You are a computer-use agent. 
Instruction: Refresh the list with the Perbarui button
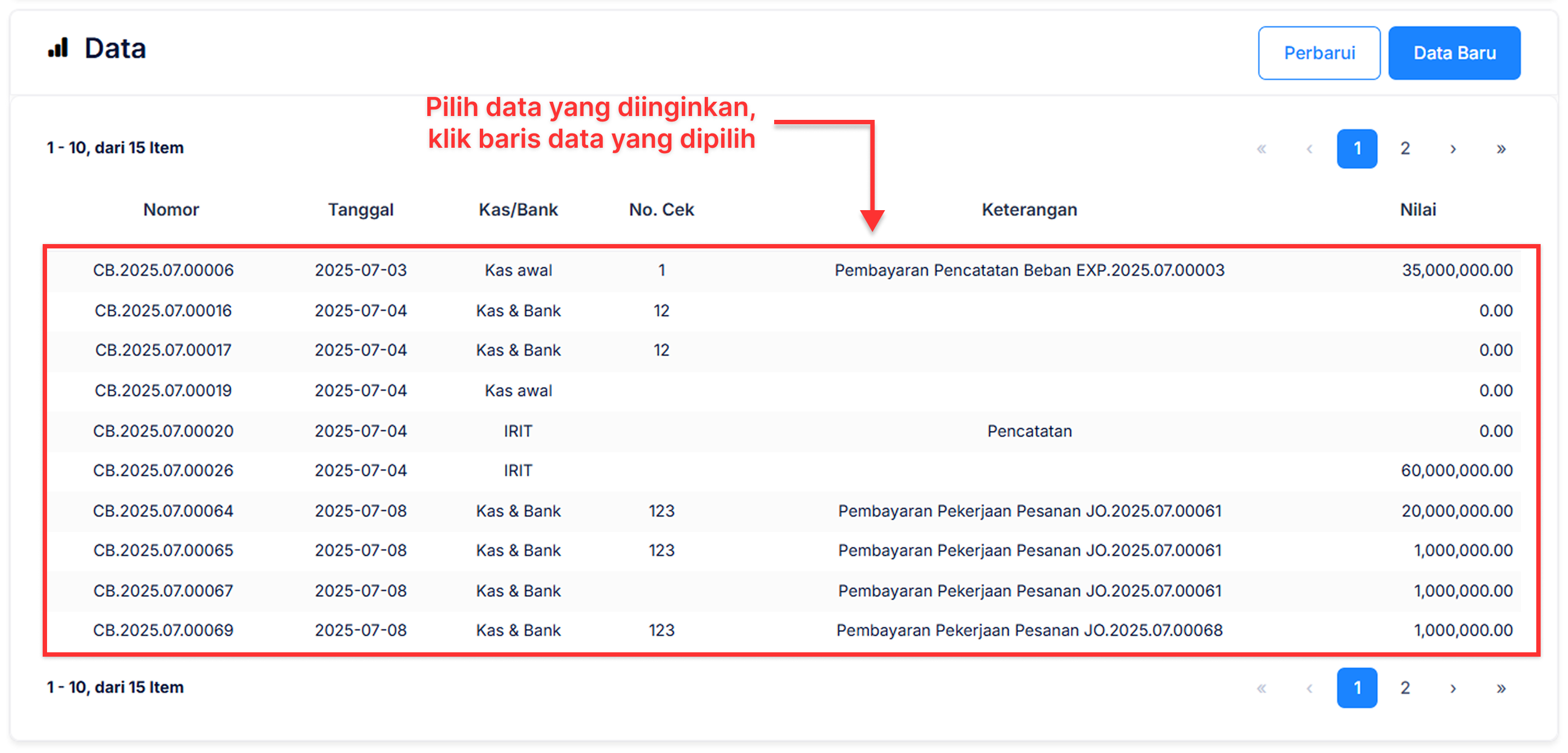(x=1319, y=53)
